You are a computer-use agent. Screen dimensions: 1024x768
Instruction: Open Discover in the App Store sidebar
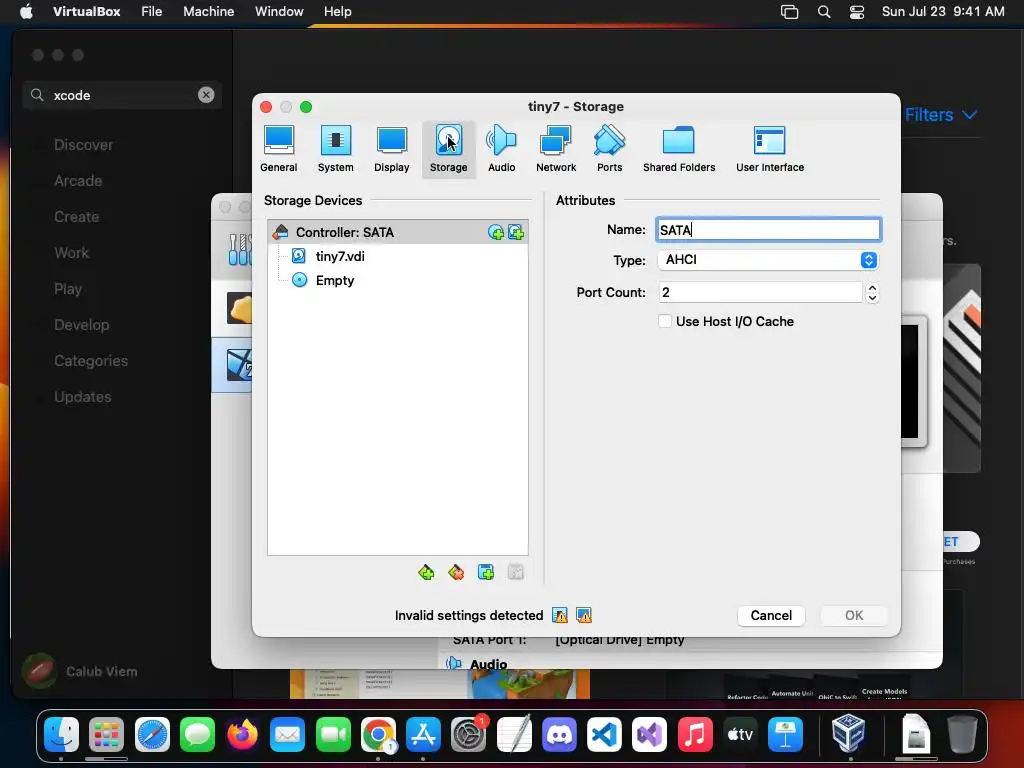point(83,145)
